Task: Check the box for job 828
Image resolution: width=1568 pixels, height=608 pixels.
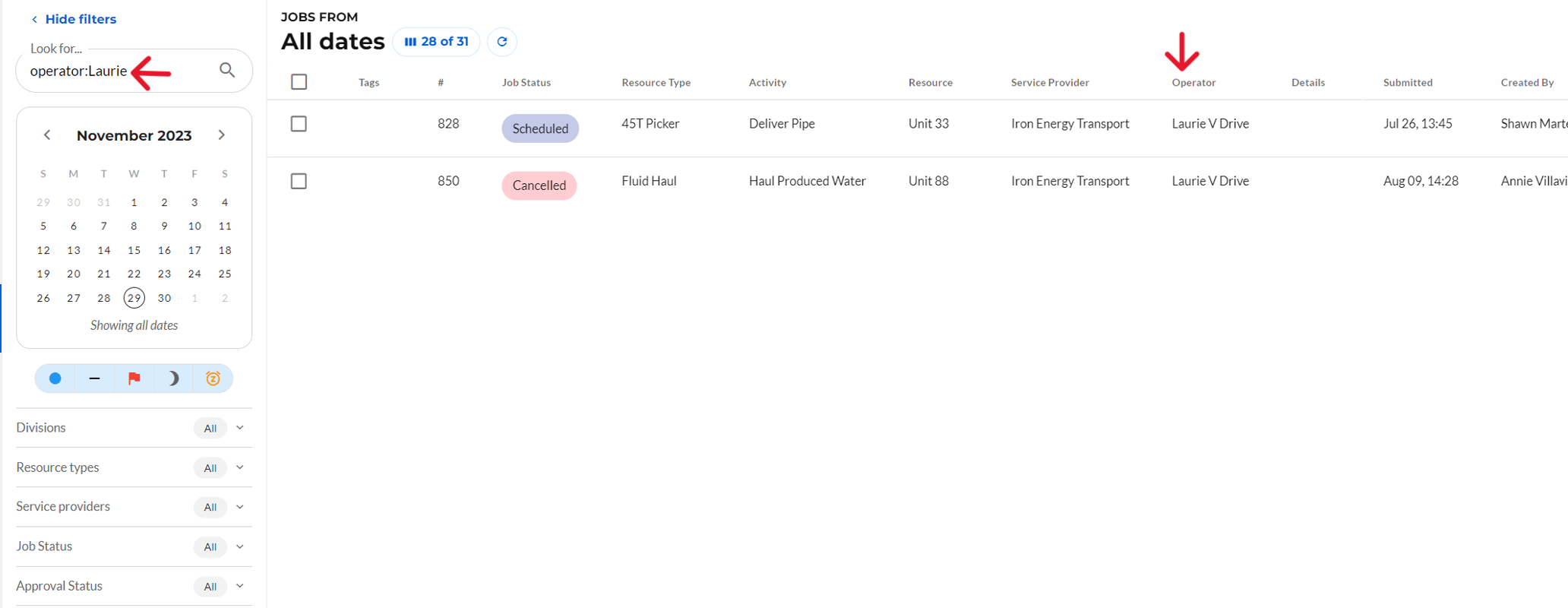Action: click(x=299, y=124)
